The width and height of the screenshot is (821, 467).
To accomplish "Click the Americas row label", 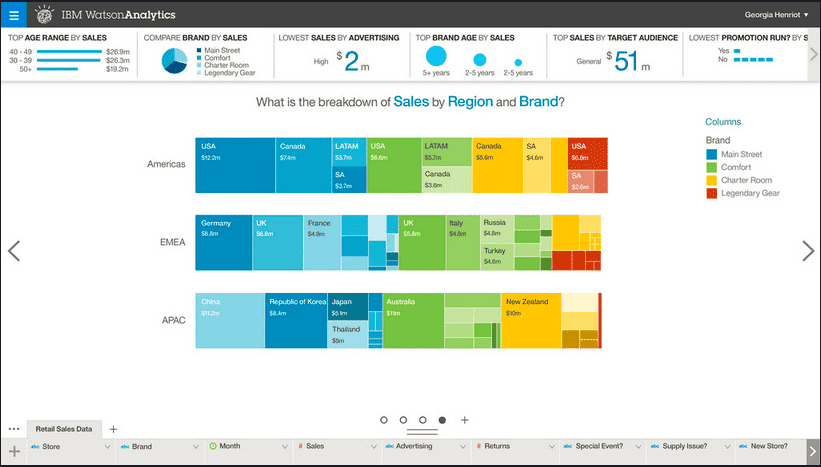I will (166, 164).
